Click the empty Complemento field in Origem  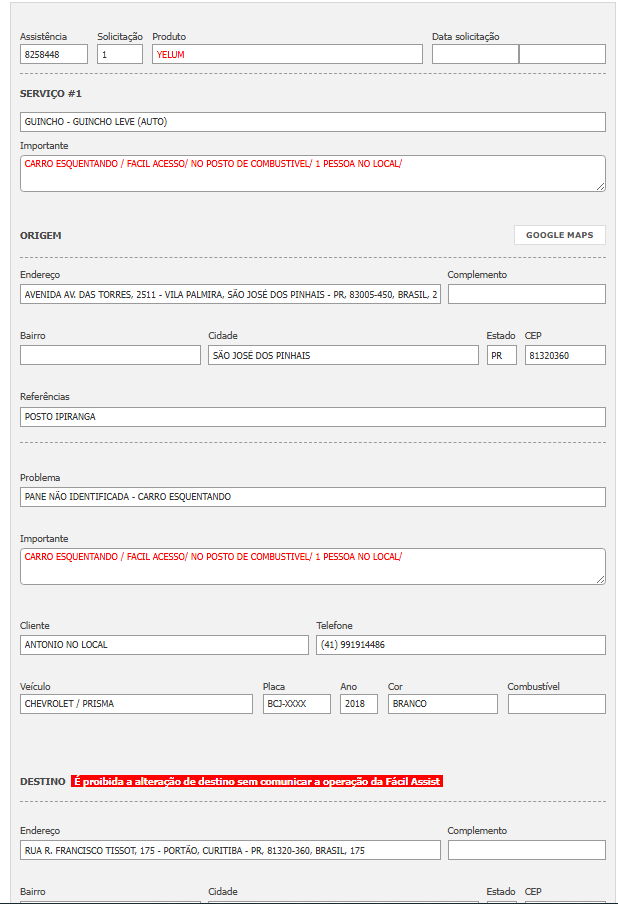pos(526,294)
